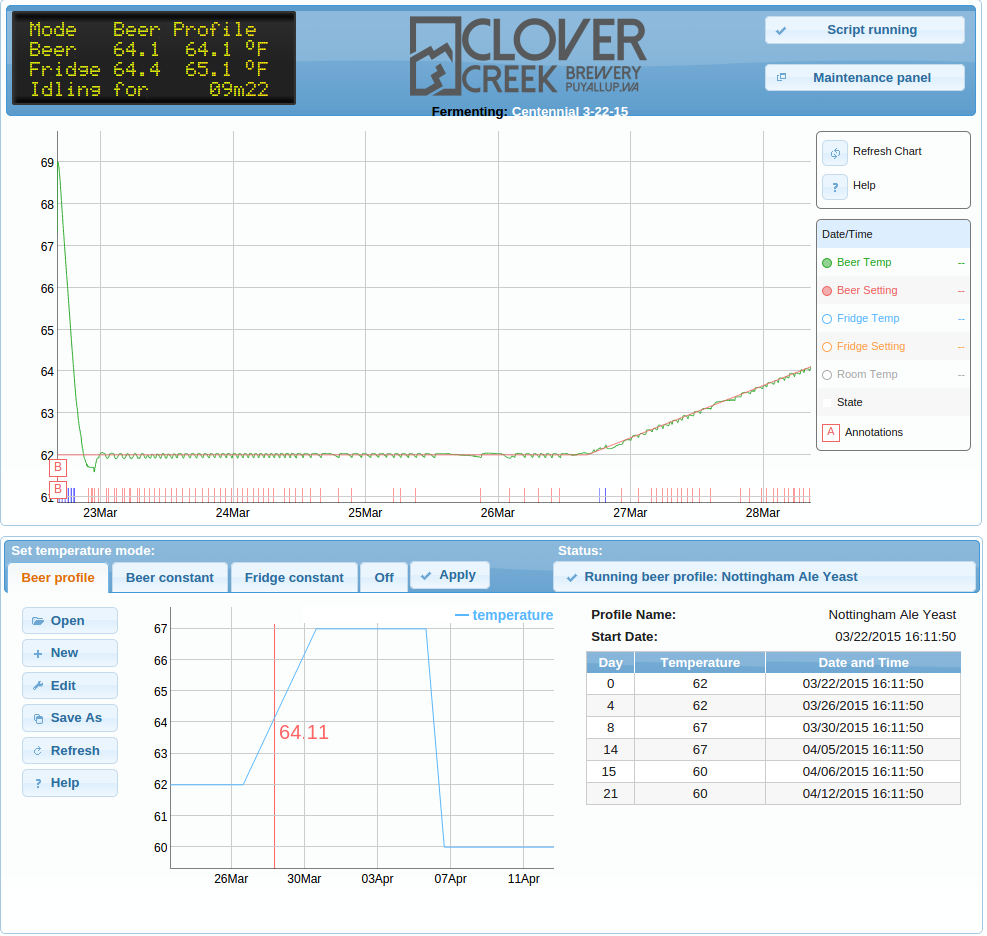
Task: Click question mark icon on profile Help
Action: pyautogui.click(x=38, y=783)
